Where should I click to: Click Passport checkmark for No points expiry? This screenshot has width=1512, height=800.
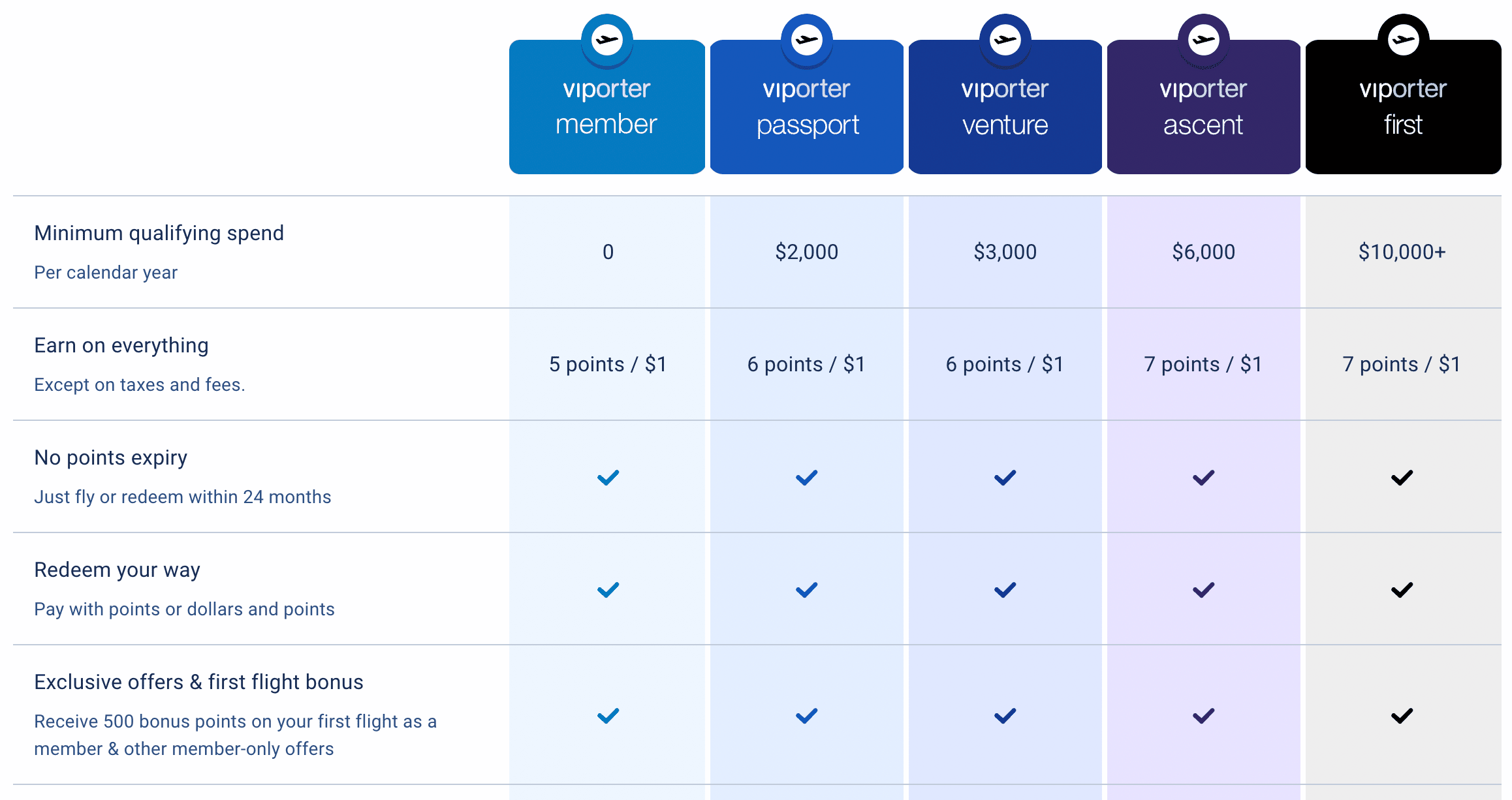(x=807, y=478)
